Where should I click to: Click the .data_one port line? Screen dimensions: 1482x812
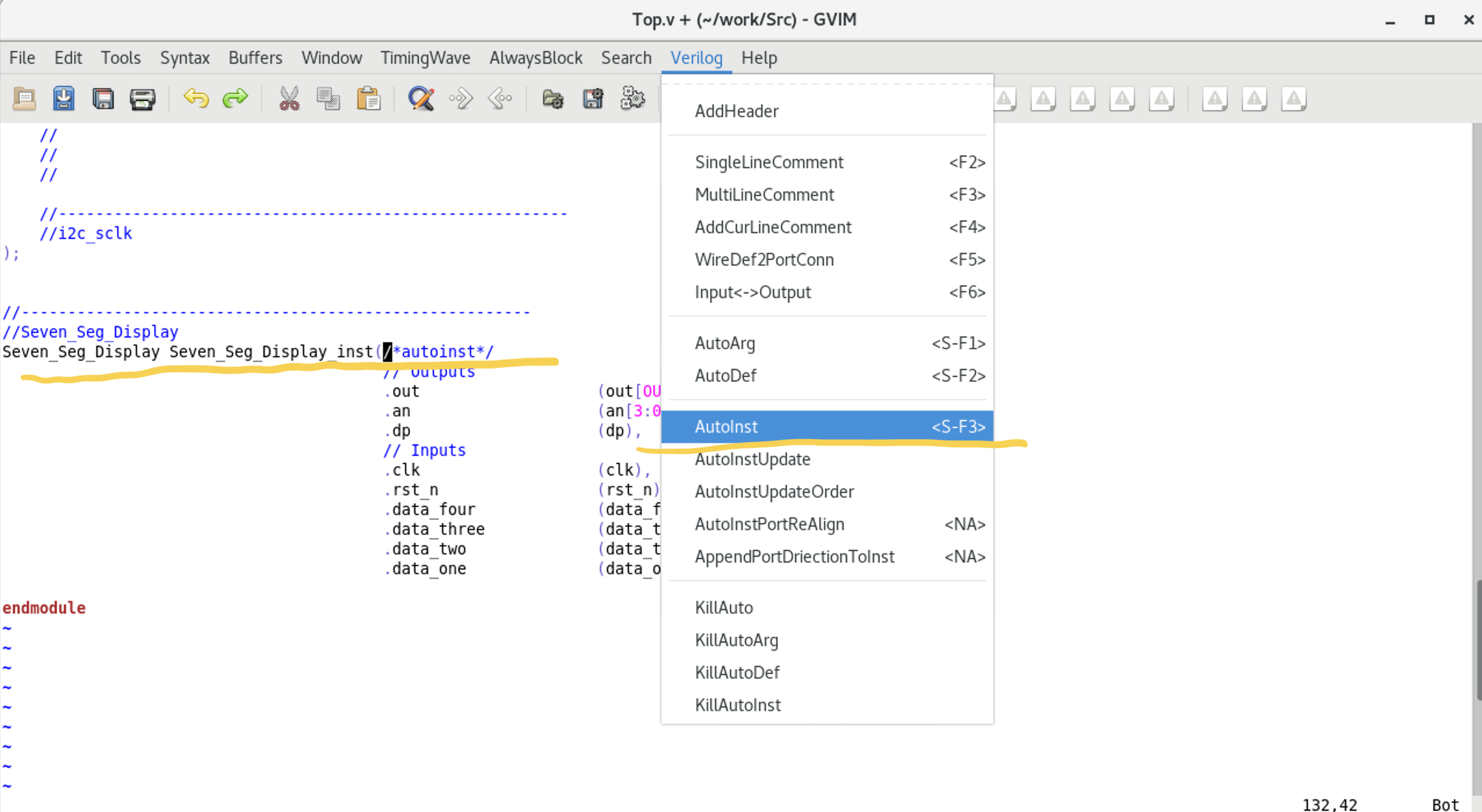coord(425,568)
